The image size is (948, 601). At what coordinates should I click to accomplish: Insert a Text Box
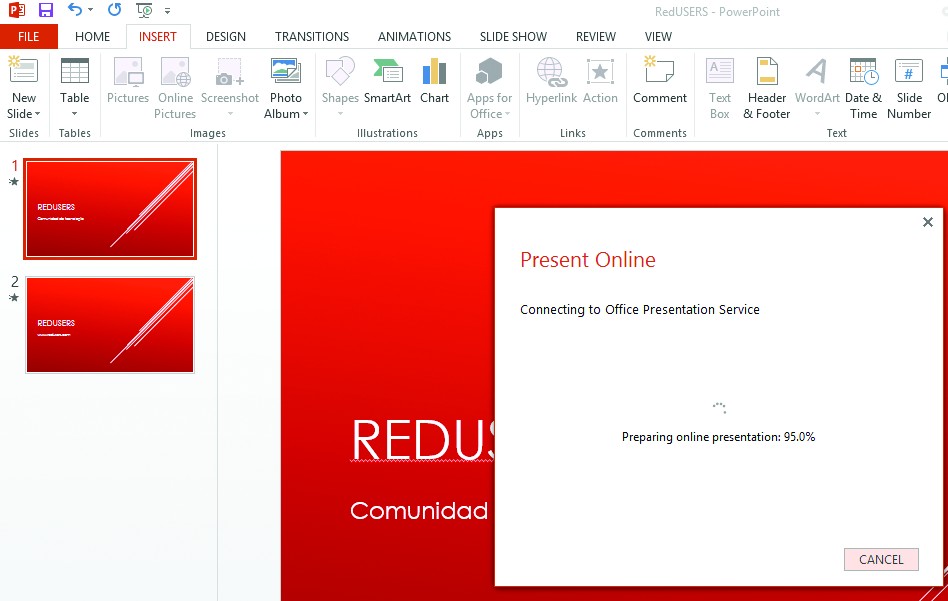[x=719, y=88]
